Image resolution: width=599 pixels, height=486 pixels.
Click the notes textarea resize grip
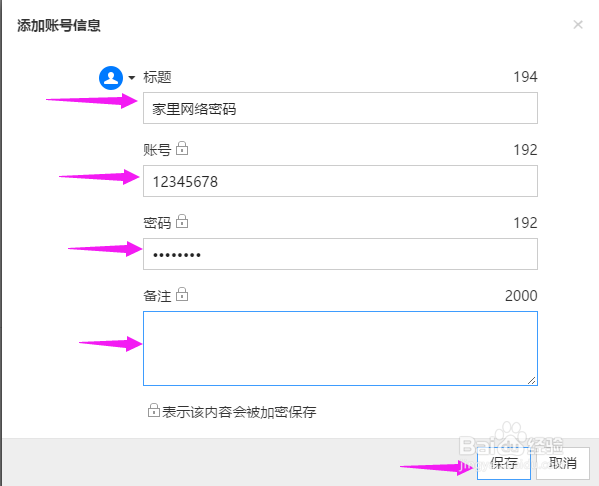click(531, 380)
